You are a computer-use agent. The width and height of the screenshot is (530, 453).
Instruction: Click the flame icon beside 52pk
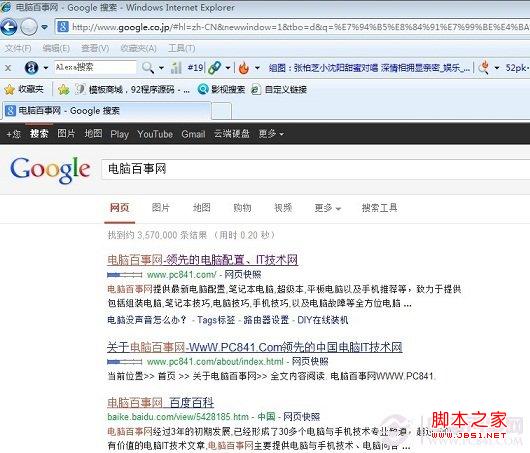pos(484,67)
